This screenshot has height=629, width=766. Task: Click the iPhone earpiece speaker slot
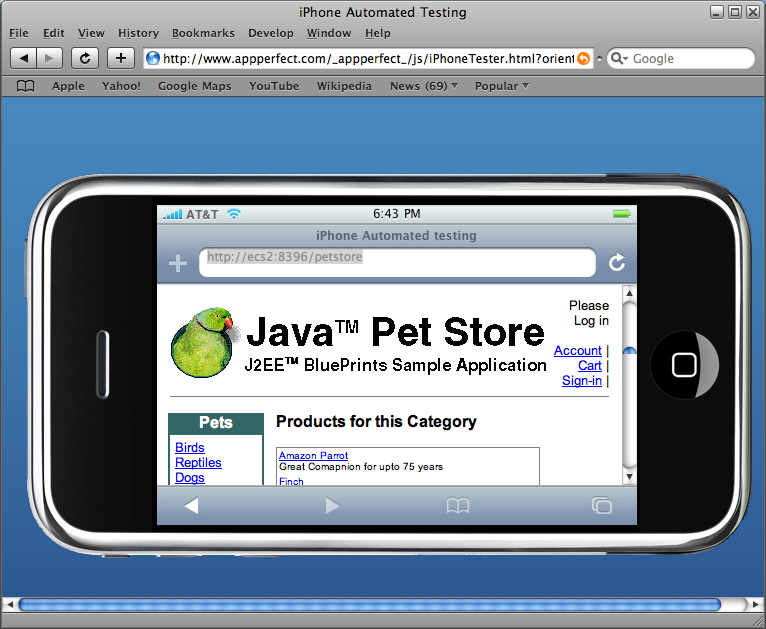tap(103, 364)
